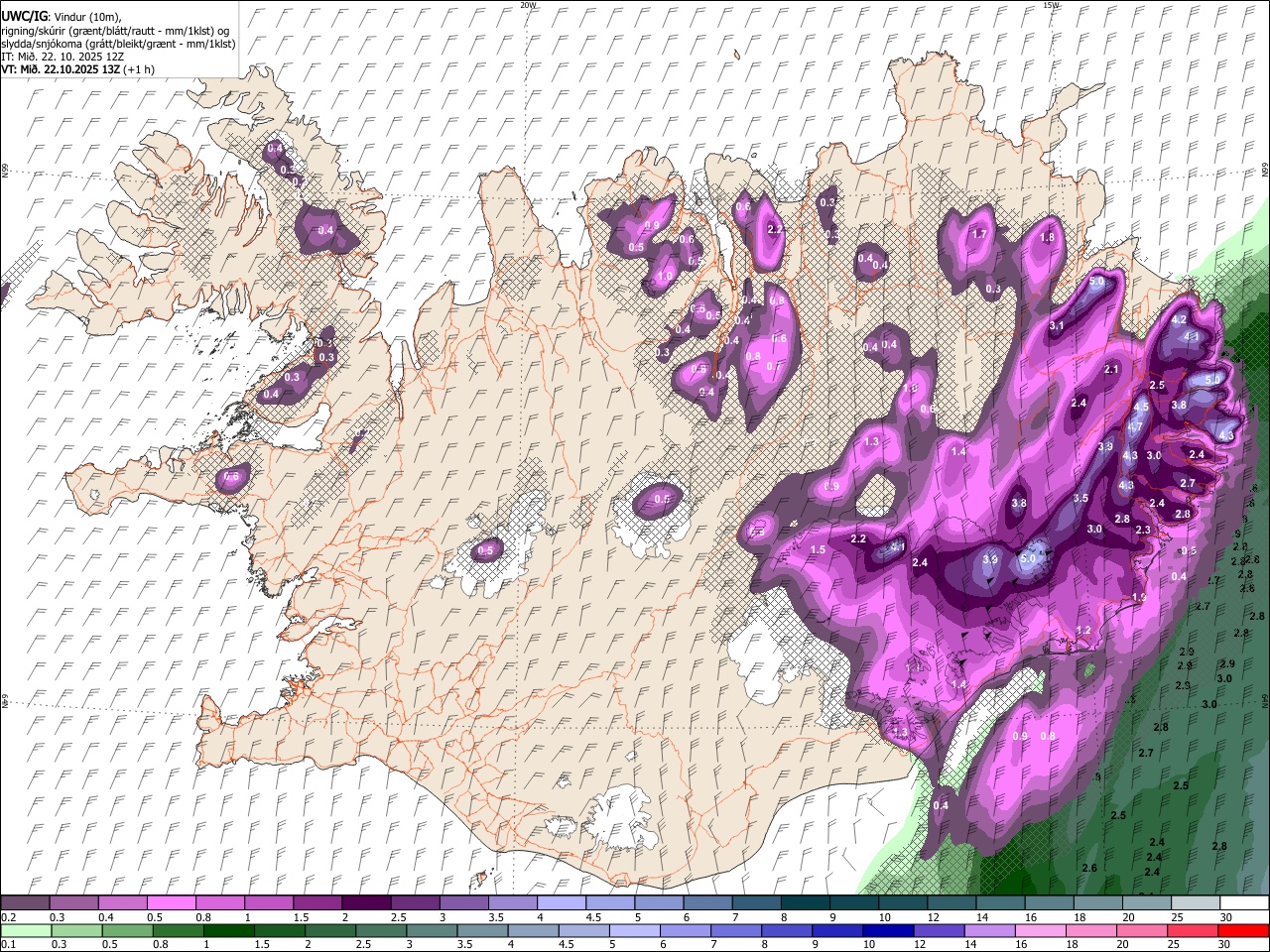Click the white '2.1' value on the map
Image resolution: width=1270 pixels, height=952 pixels.
pyautogui.click(x=1111, y=369)
